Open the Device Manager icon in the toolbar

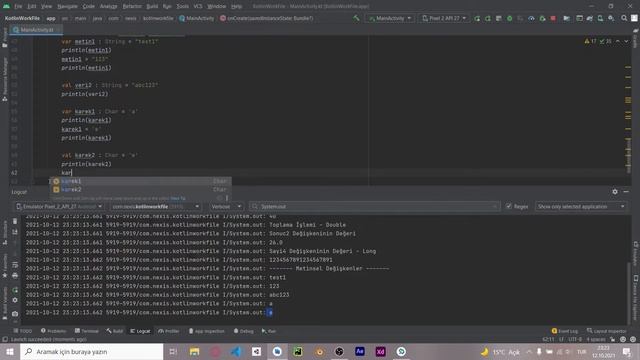600,18
